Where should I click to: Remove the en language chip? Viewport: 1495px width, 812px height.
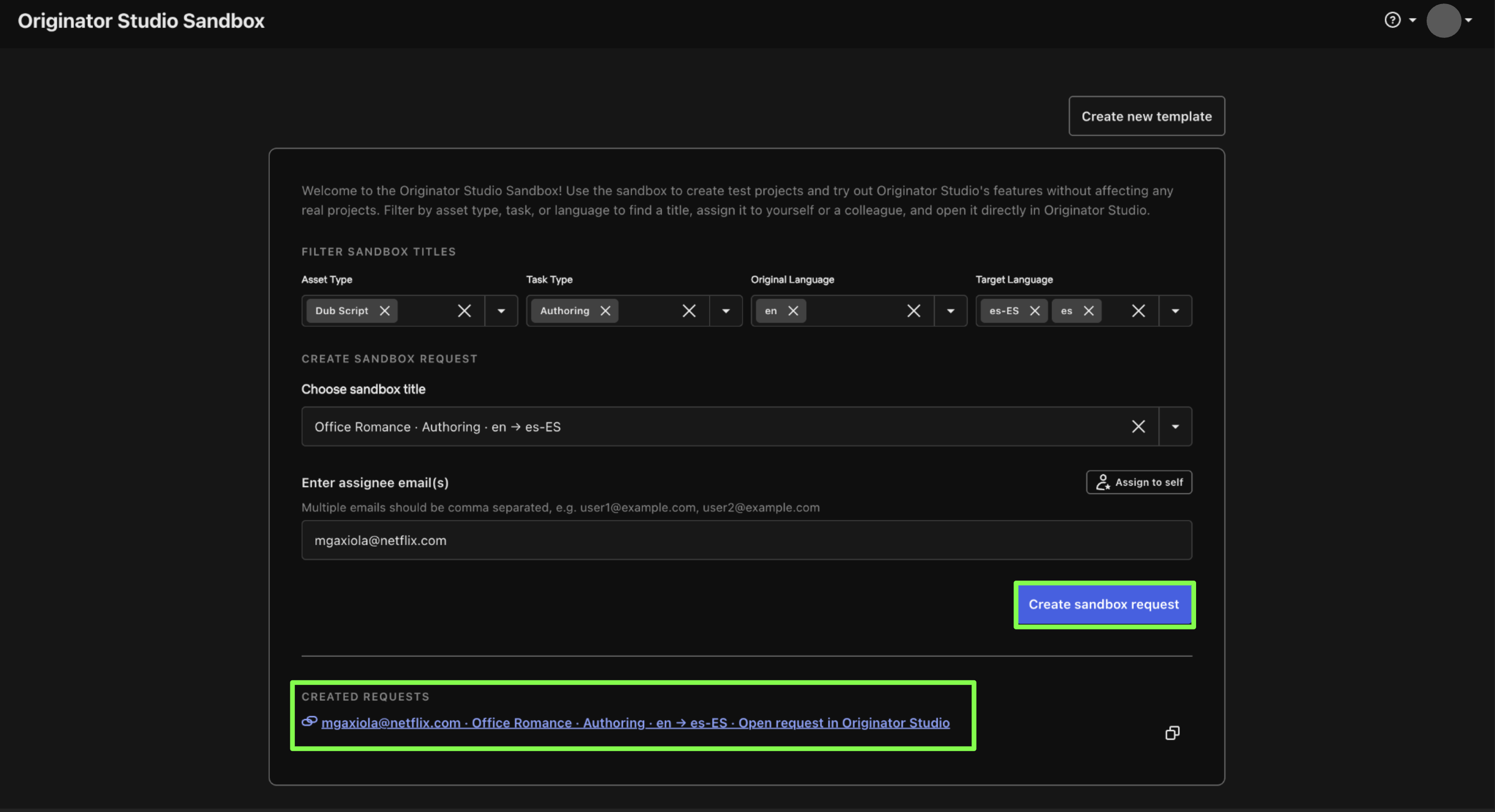(x=793, y=311)
